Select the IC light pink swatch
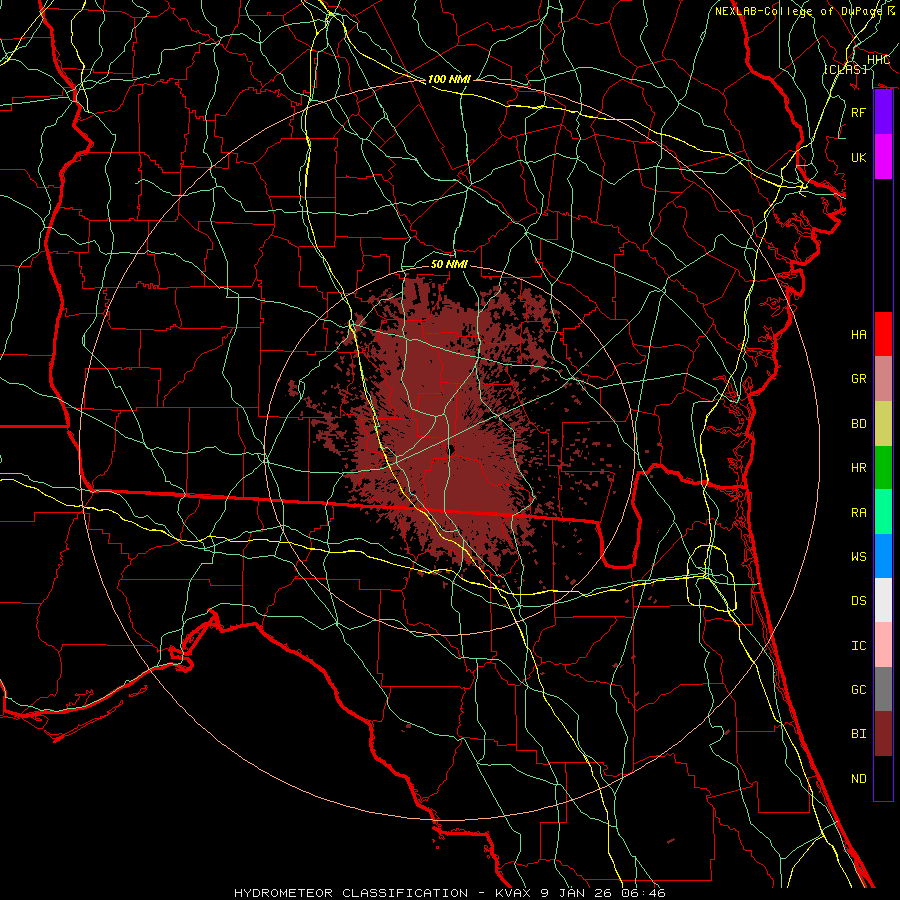The height and width of the screenshot is (900, 900). tap(883, 645)
